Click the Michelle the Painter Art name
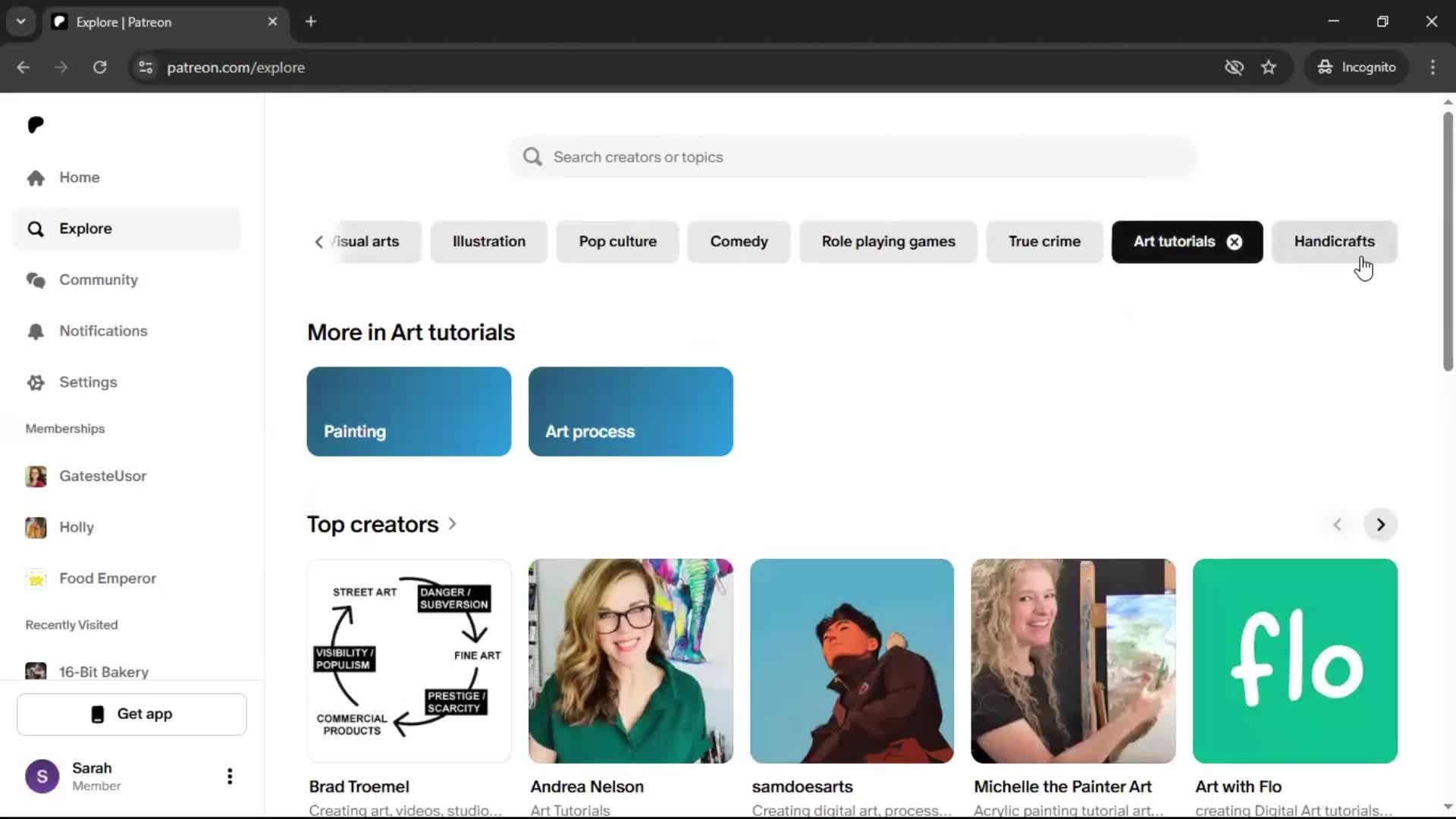The height and width of the screenshot is (819, 1456). (1062, 787)
